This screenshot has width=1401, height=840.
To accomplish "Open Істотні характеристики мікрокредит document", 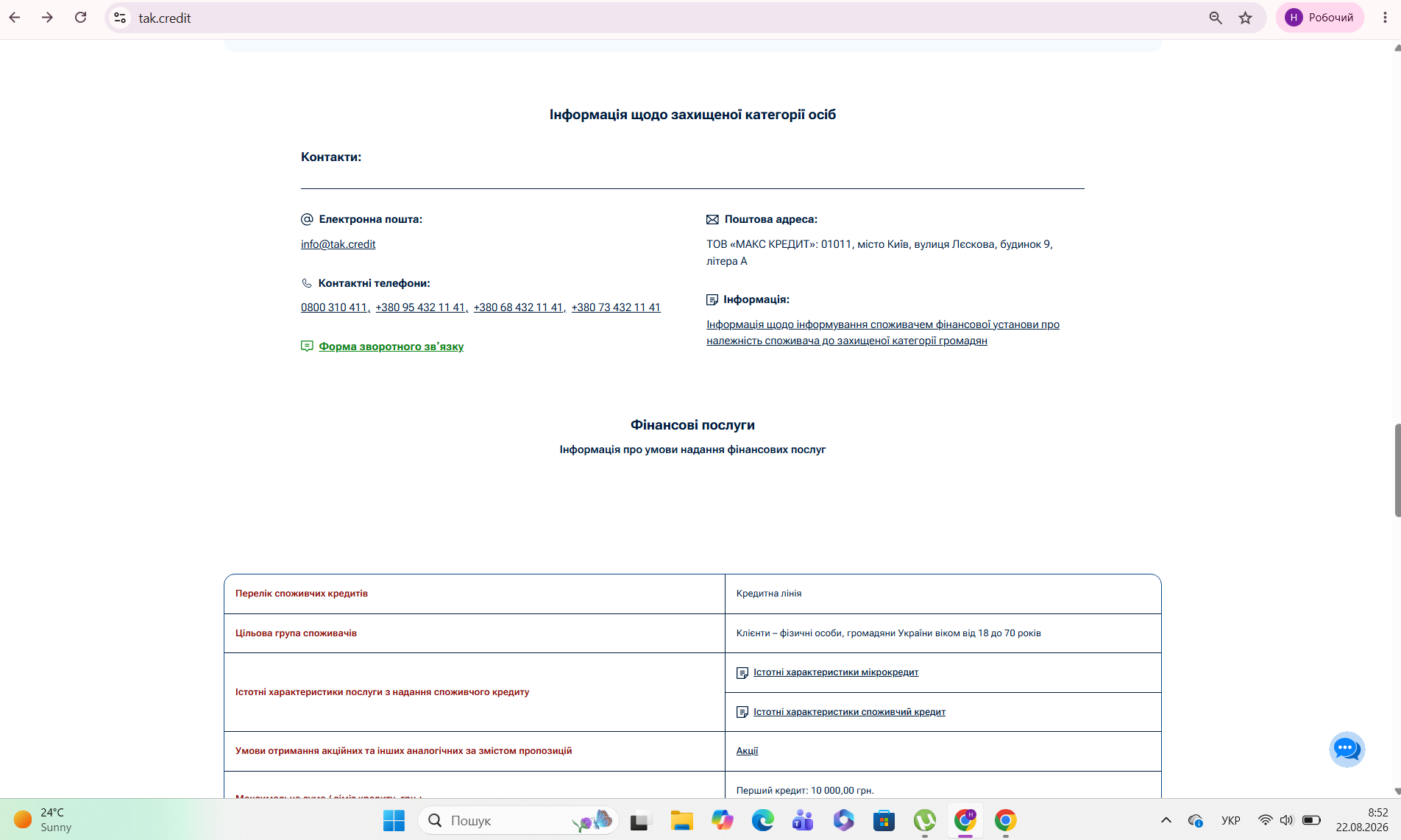I will [836, 672].
